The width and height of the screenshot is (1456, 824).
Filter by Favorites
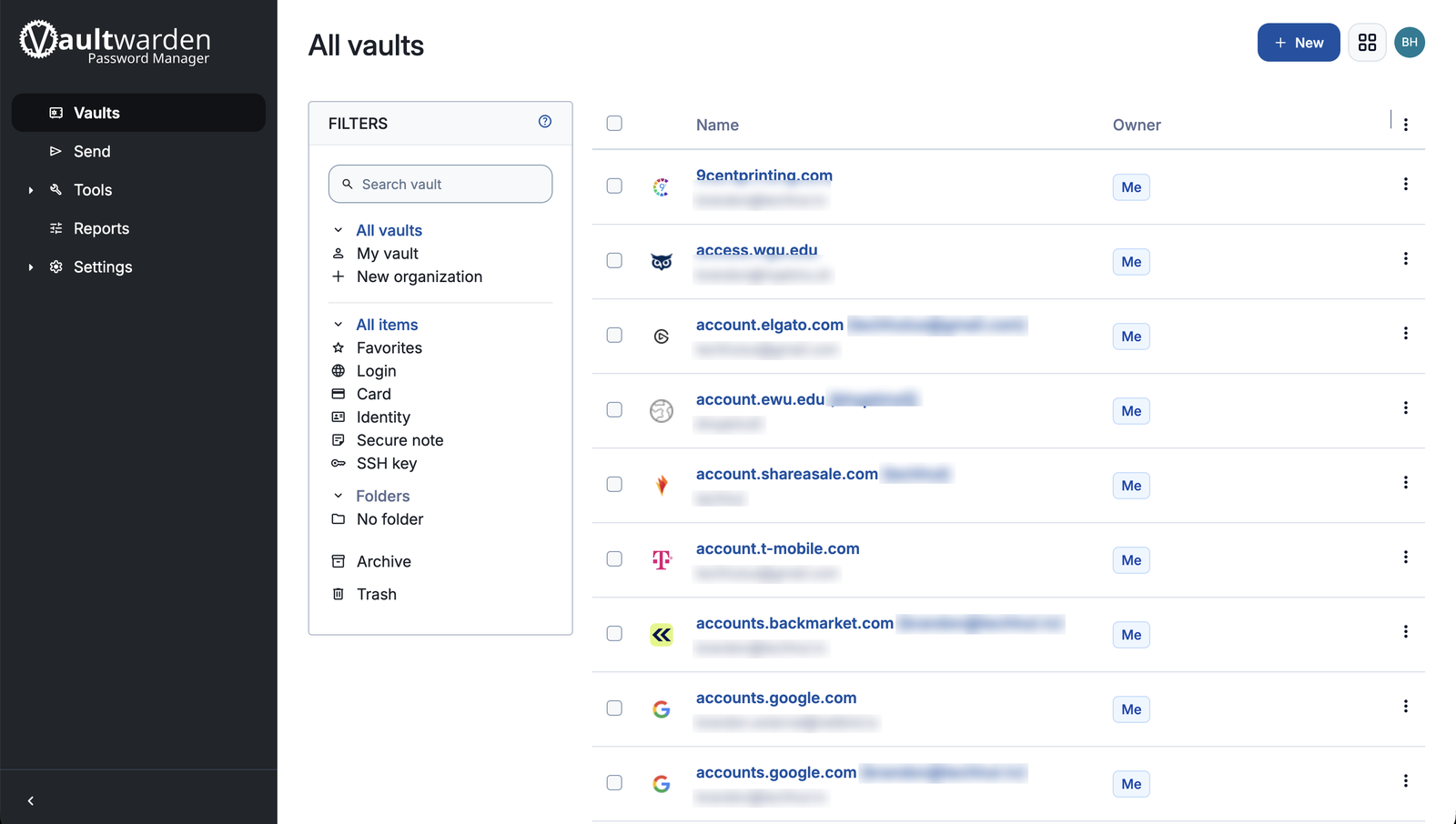(x=389, y=348)
